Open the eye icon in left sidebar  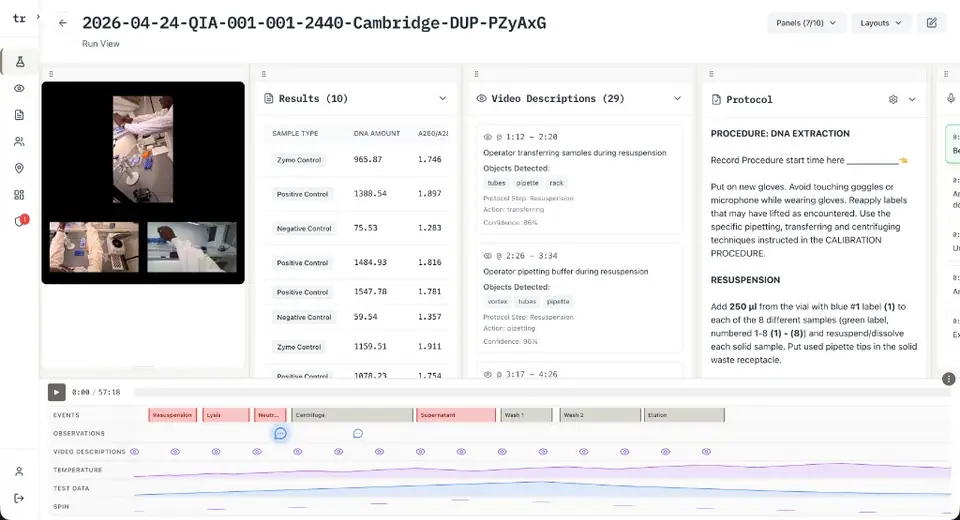[20, 88]
